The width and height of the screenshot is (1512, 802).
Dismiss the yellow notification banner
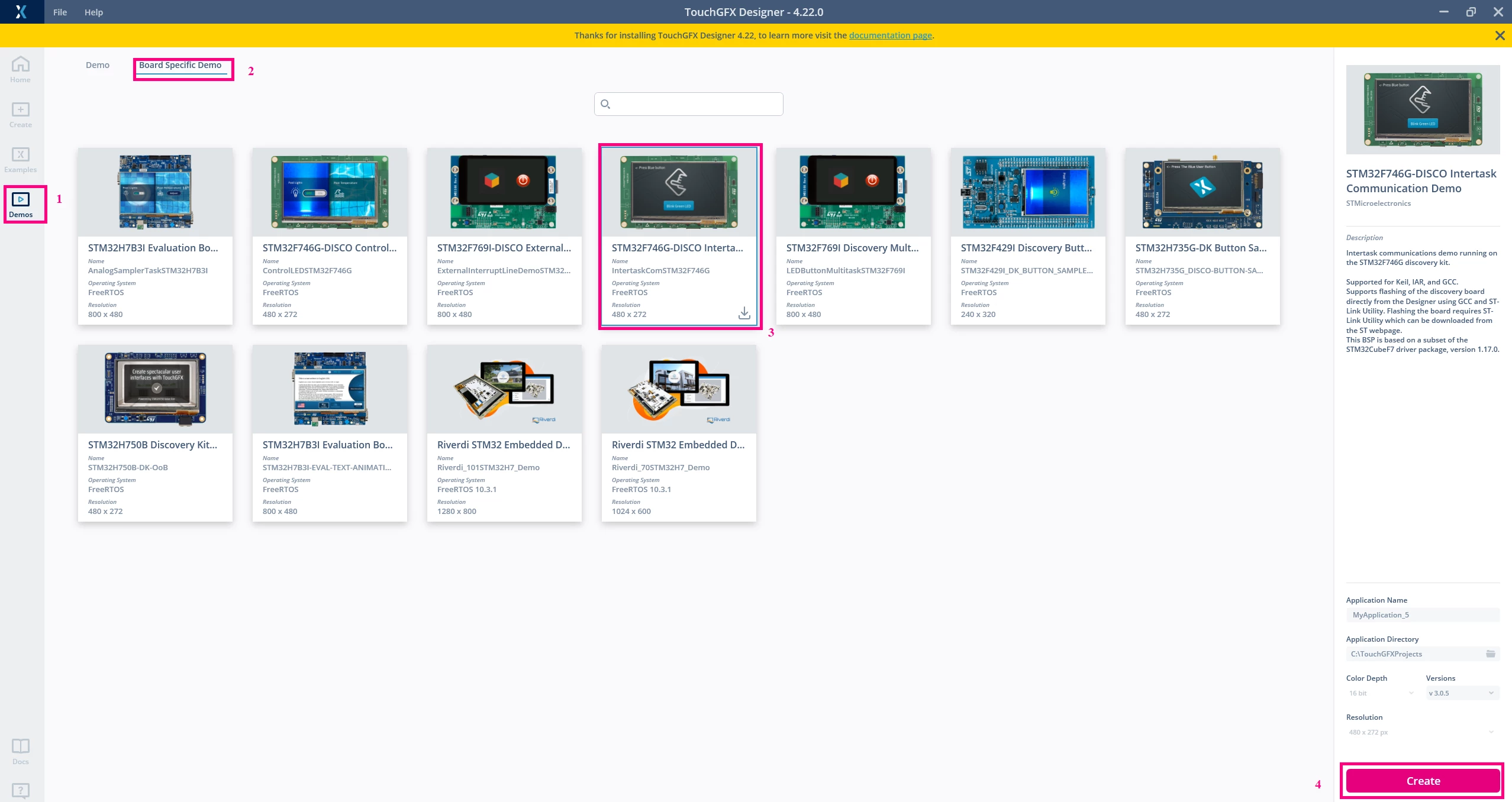[1500, 35]
